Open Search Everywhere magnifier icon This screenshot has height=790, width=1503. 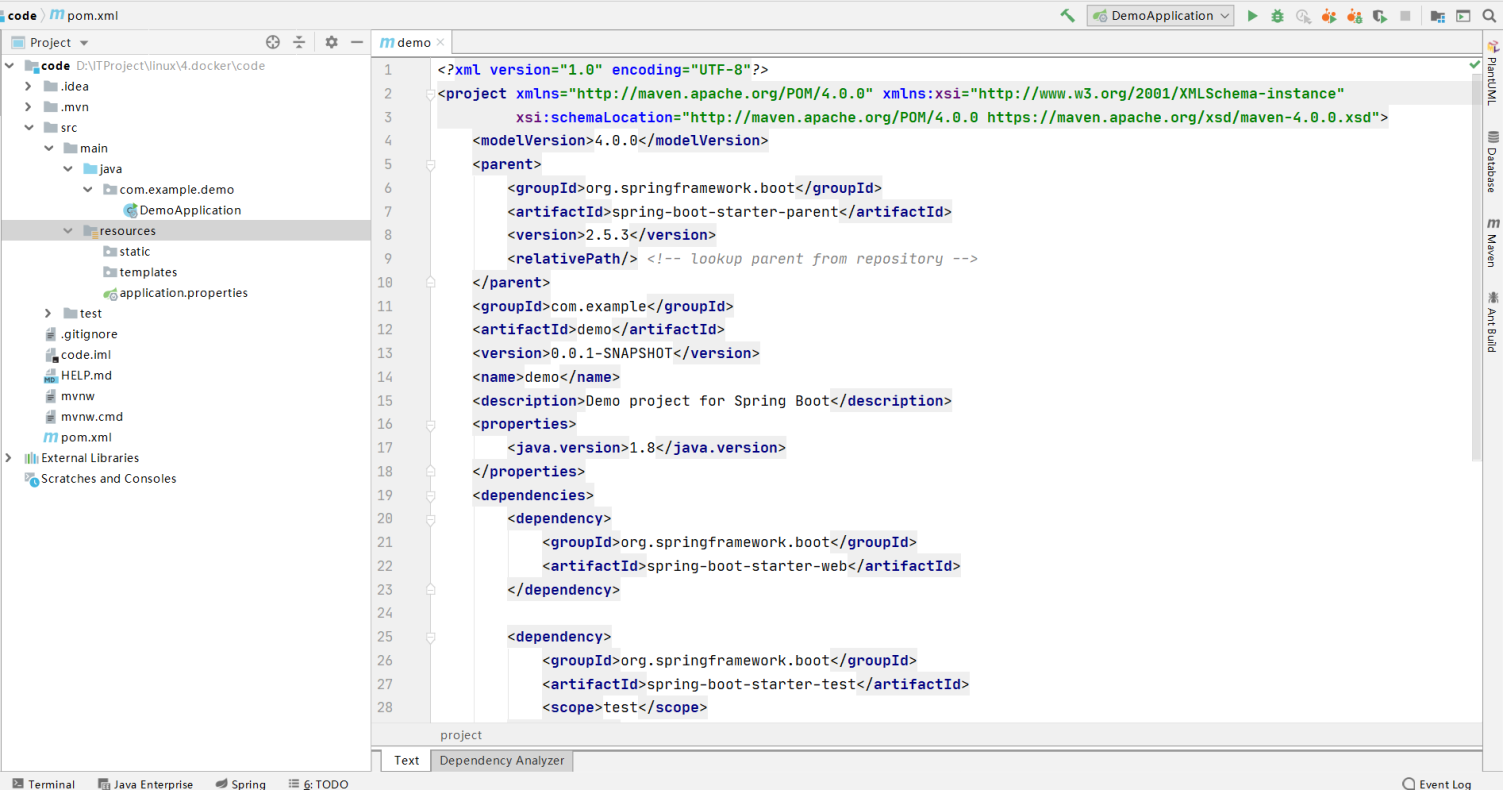point(1489,16)
